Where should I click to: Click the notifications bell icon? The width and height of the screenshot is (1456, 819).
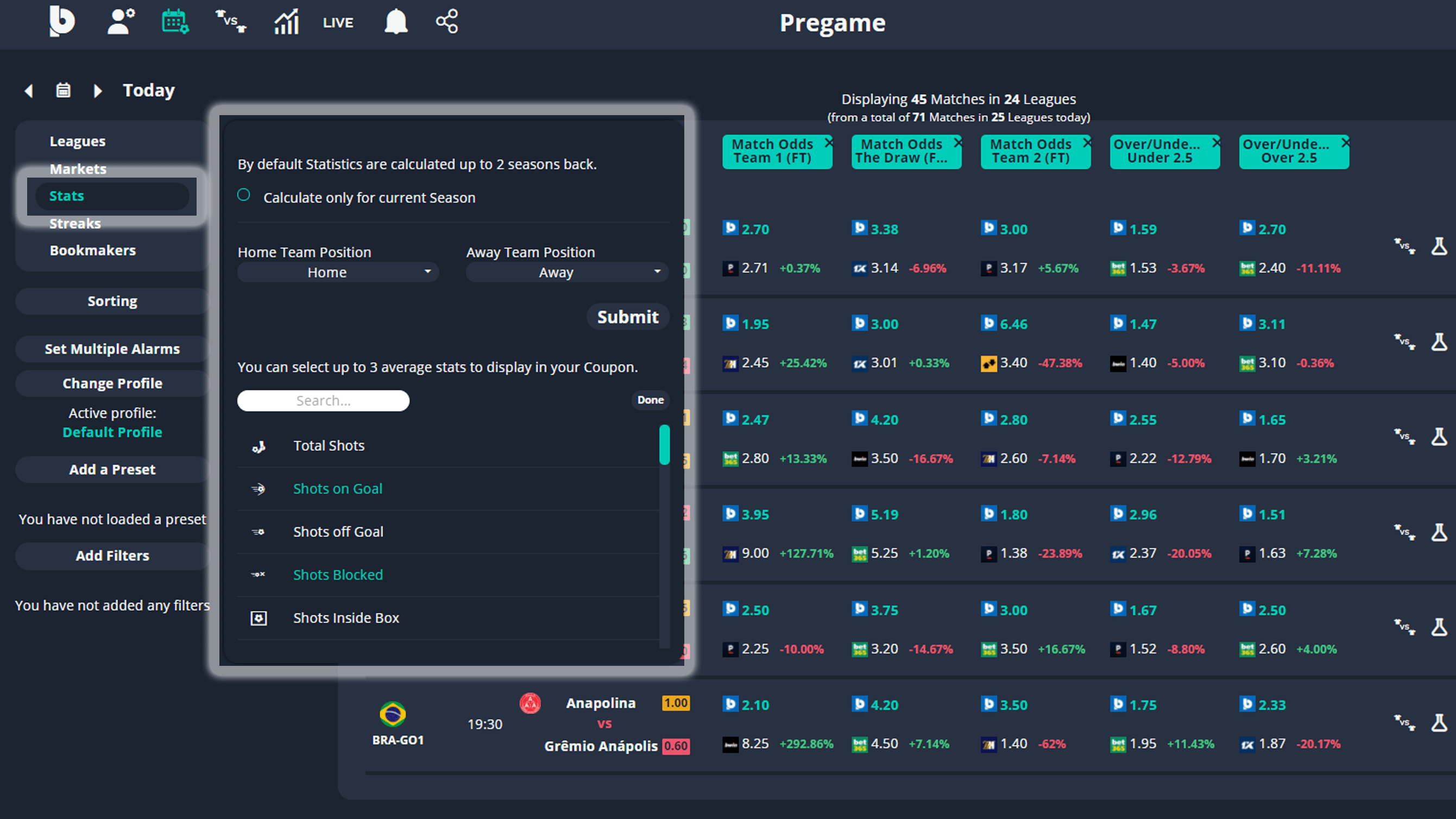(x=395, y=22)
